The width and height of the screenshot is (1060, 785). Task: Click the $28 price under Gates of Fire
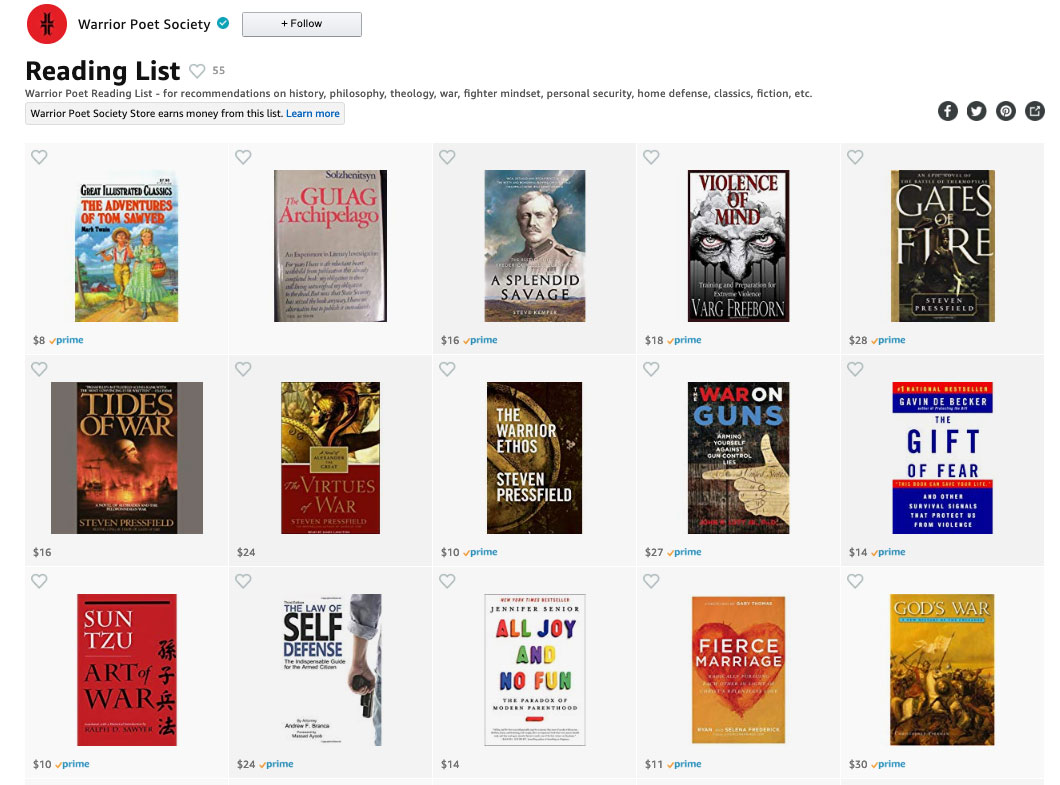click(x=858, y=340)
